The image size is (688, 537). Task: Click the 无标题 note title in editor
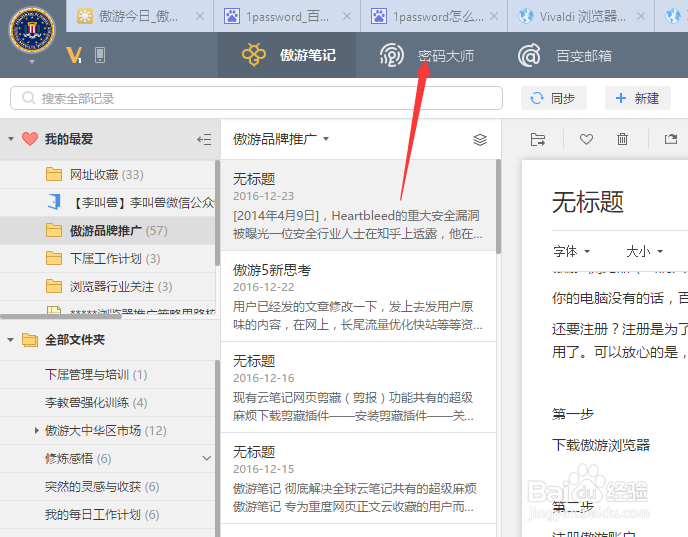click(588, 202)
